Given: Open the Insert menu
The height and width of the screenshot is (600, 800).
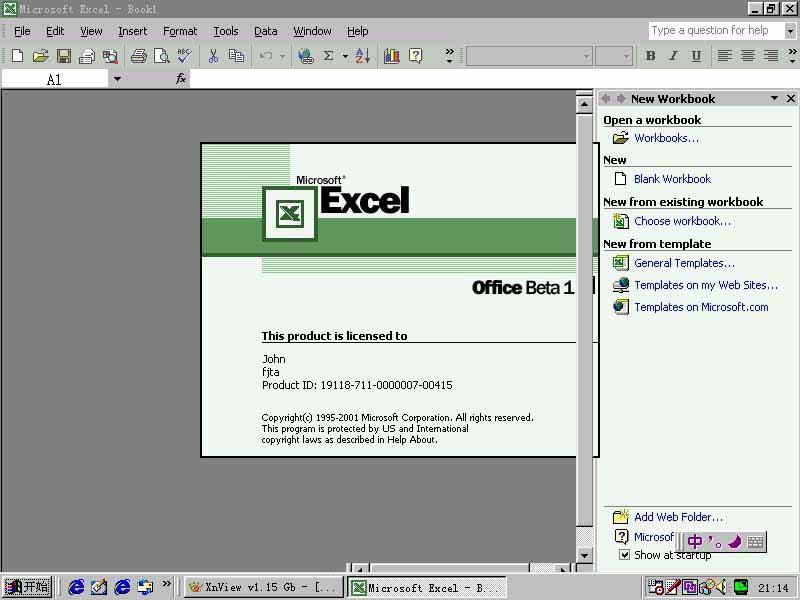Looking at the screenshot, I should click(133, 31).
